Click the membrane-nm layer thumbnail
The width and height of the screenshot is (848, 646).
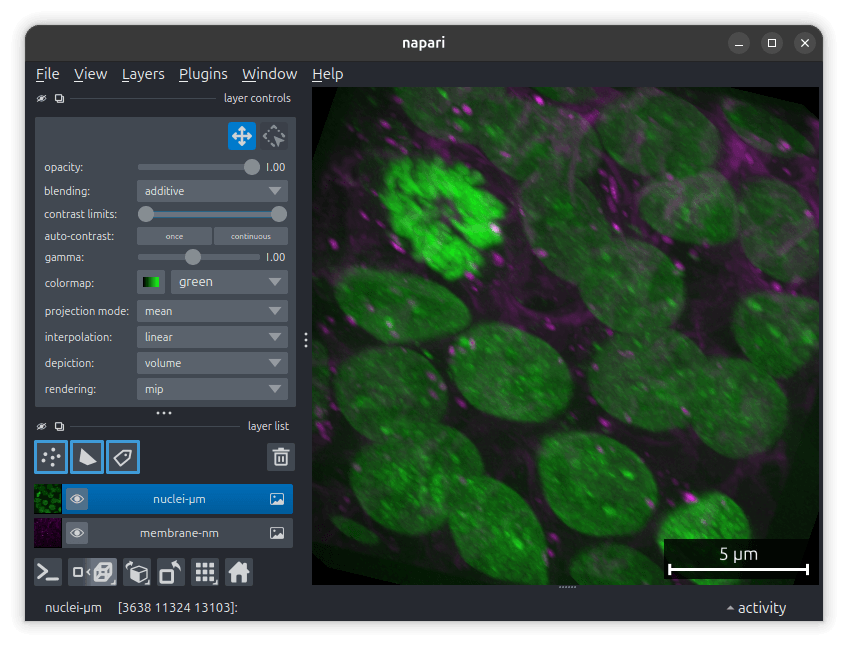48,533
